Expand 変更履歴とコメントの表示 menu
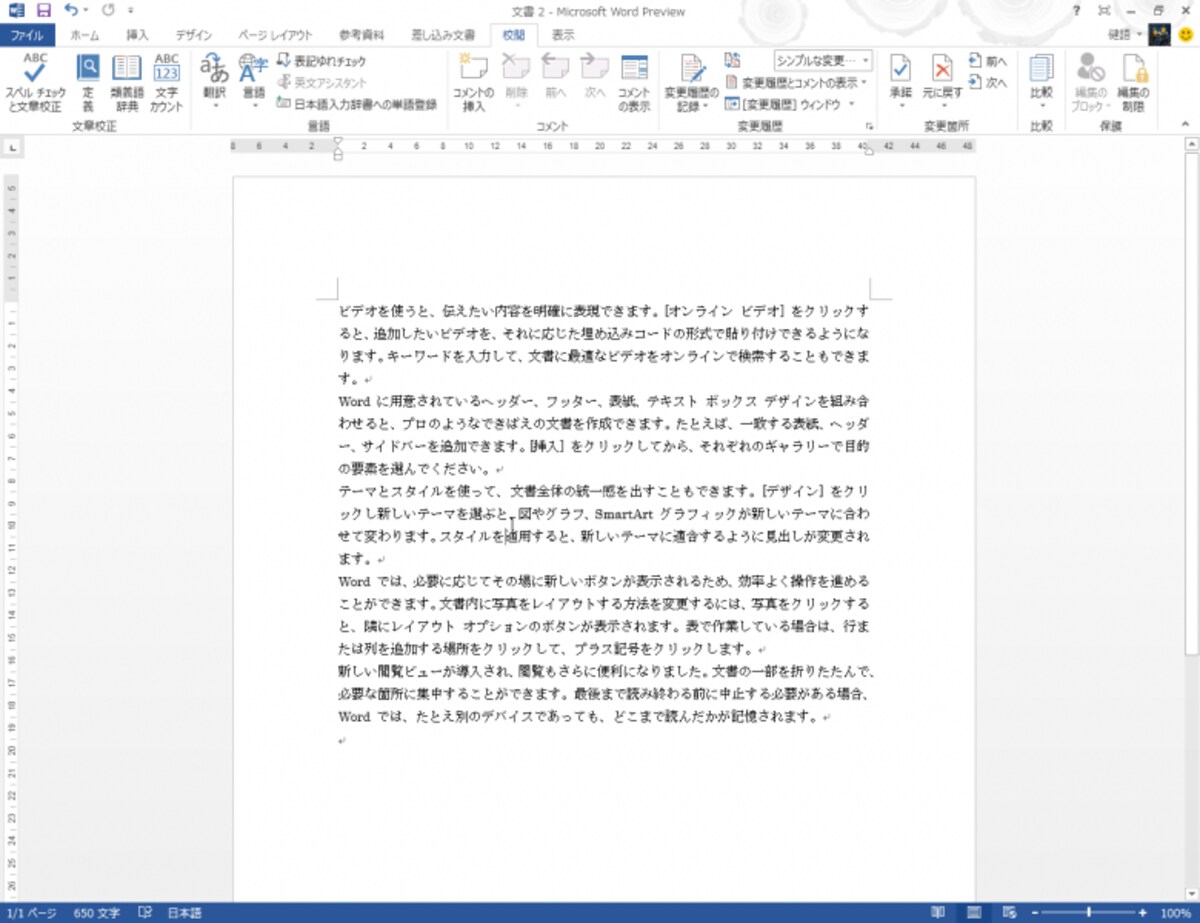This screenshot has height=923, width=1200. click(796, 82)
